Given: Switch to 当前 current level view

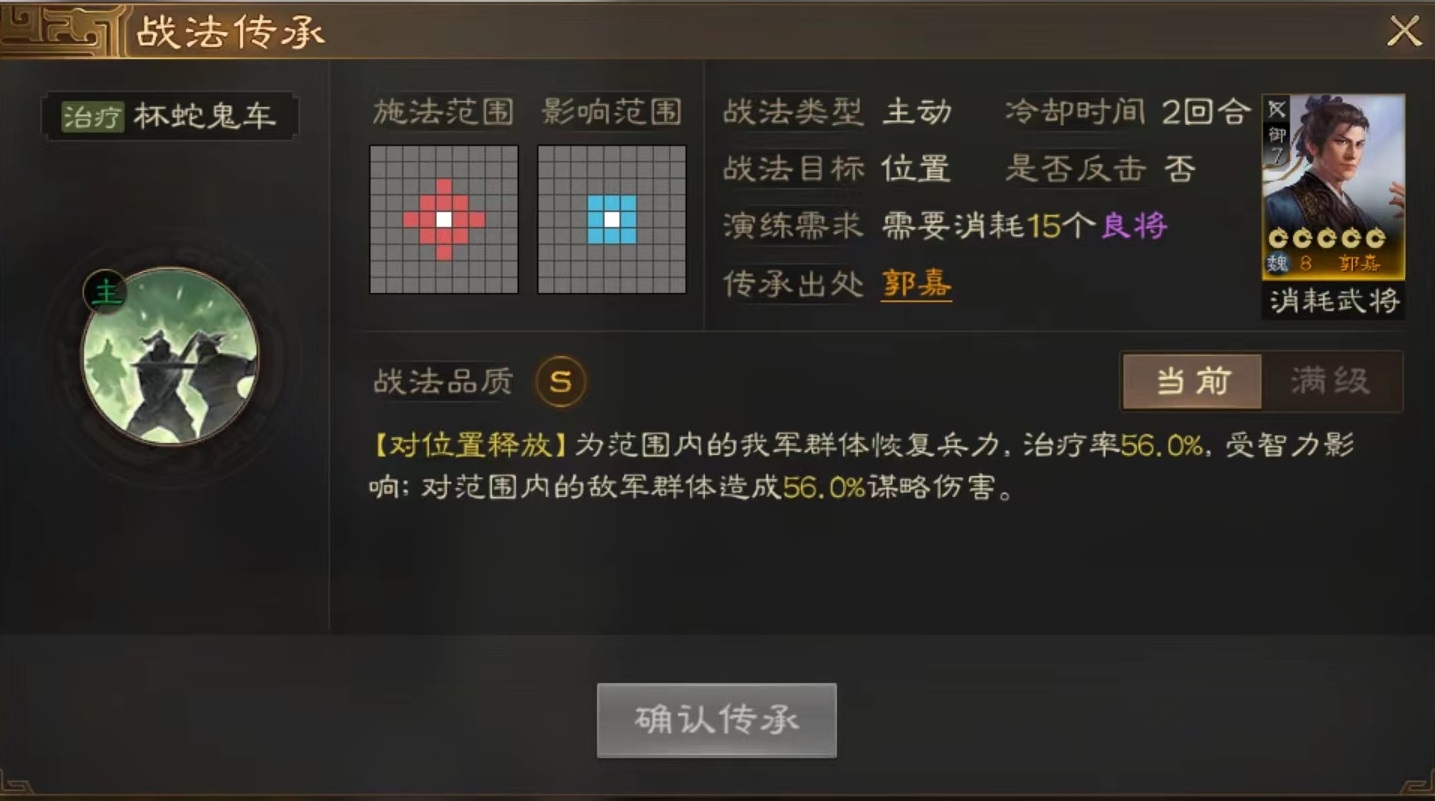Looking at the screenshot, I should pos(1192,381).
